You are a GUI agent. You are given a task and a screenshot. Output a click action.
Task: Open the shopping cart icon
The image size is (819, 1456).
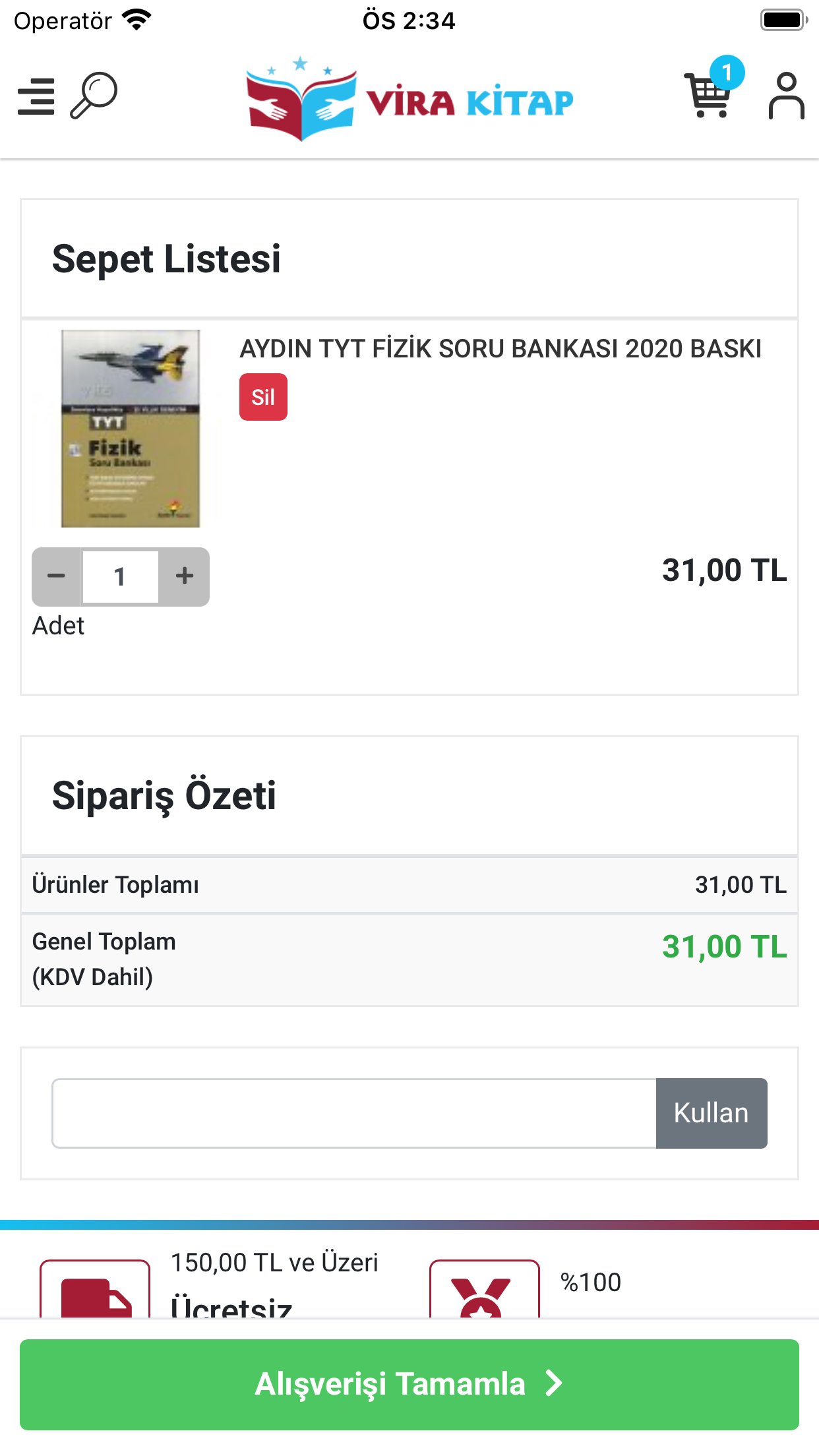click(707, 98)
